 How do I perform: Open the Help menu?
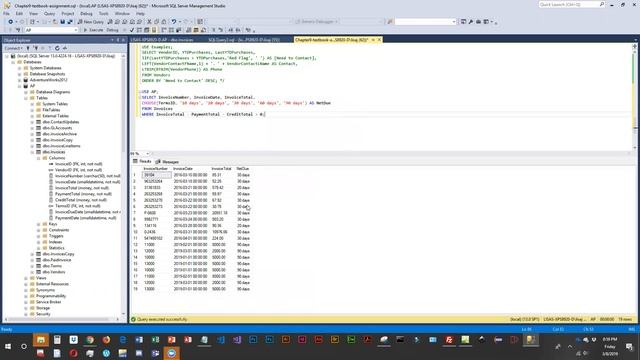pos(140,13)
